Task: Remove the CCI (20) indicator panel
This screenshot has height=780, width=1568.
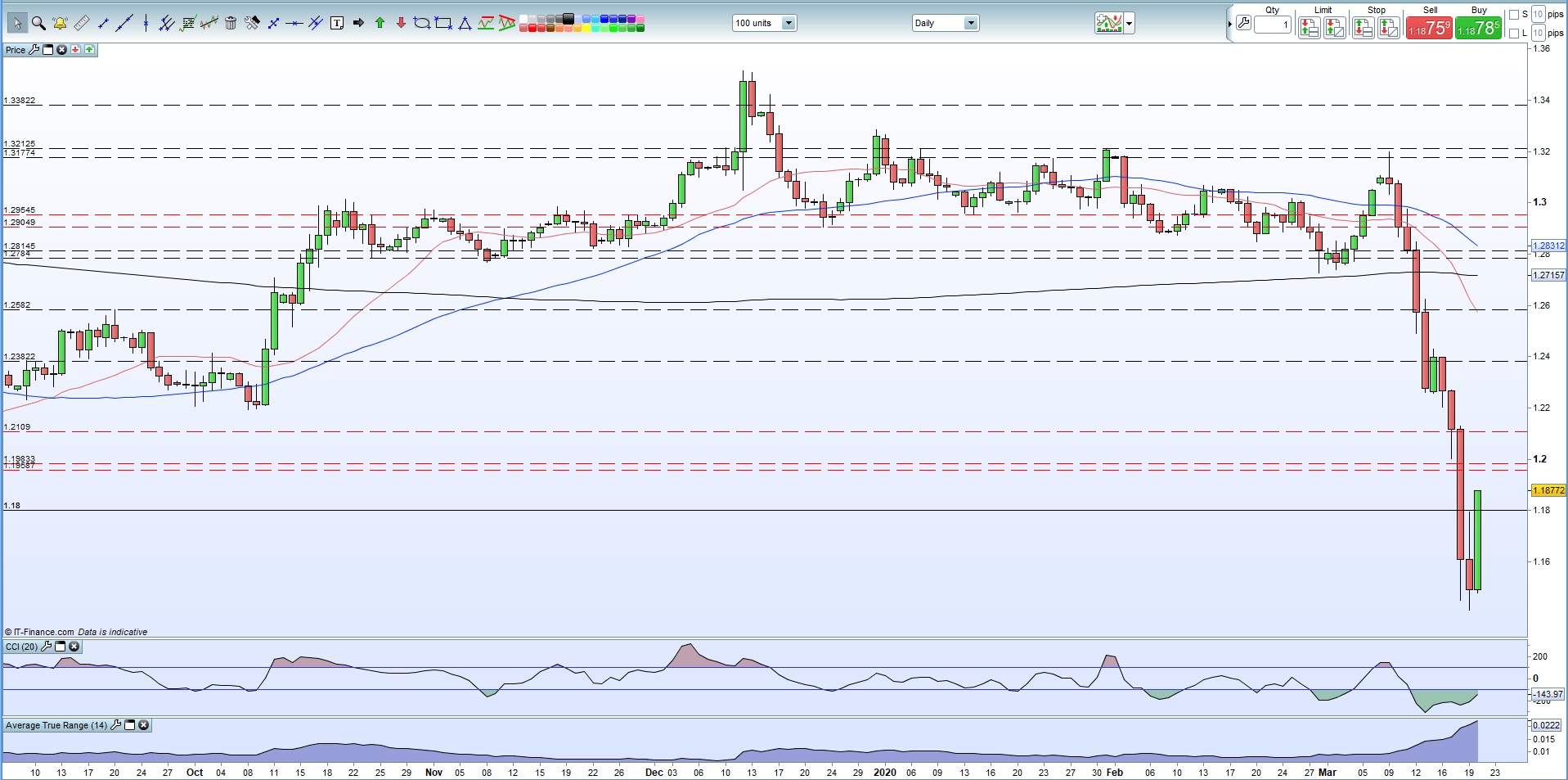Action: [x=74, y=647]
